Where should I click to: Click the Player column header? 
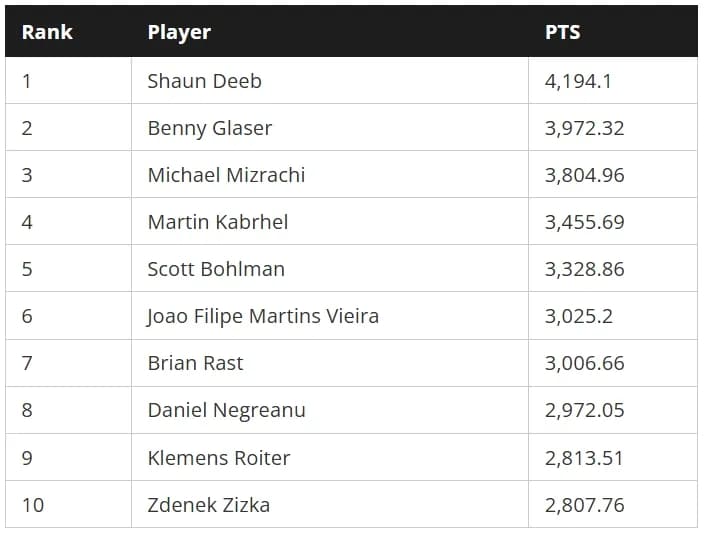click(x=179, y=32)
